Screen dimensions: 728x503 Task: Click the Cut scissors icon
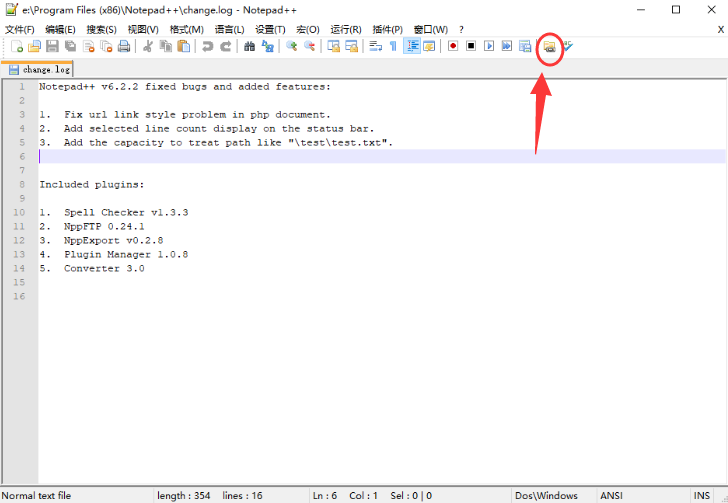tap(148, 46)
